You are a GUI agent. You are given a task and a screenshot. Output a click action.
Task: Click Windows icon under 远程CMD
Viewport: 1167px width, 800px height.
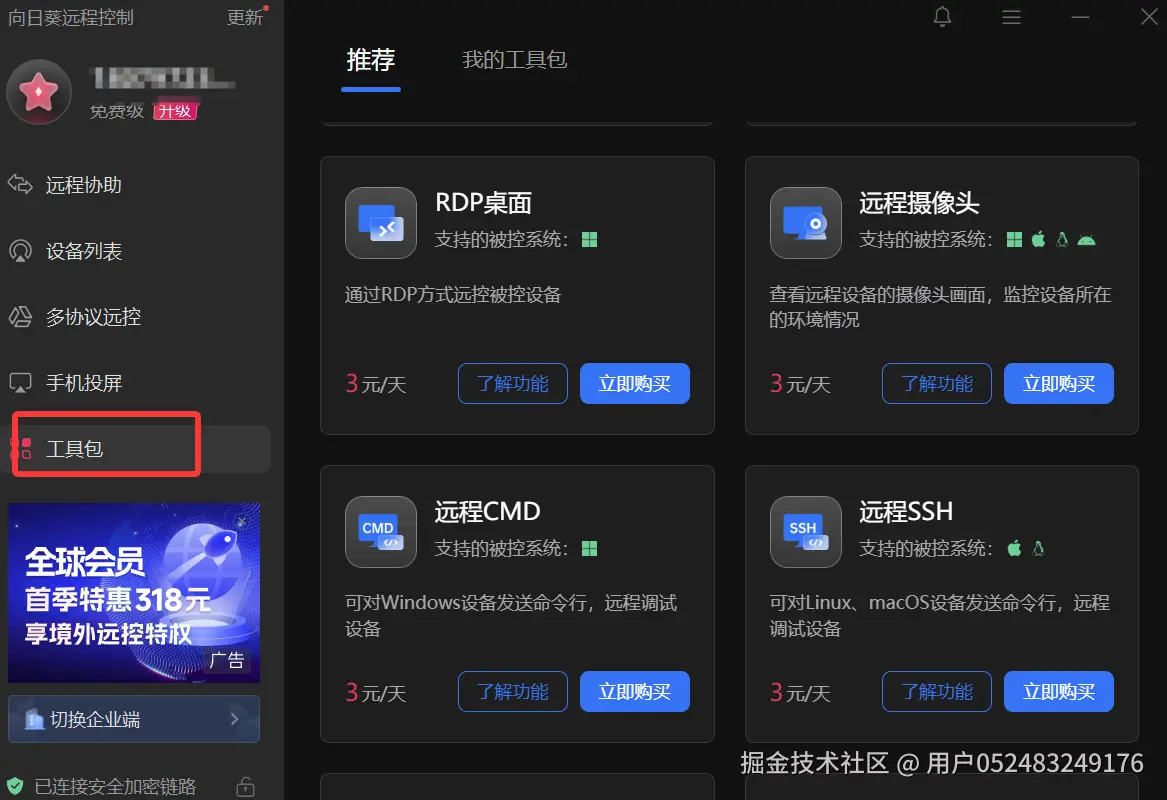pos(589,548)
